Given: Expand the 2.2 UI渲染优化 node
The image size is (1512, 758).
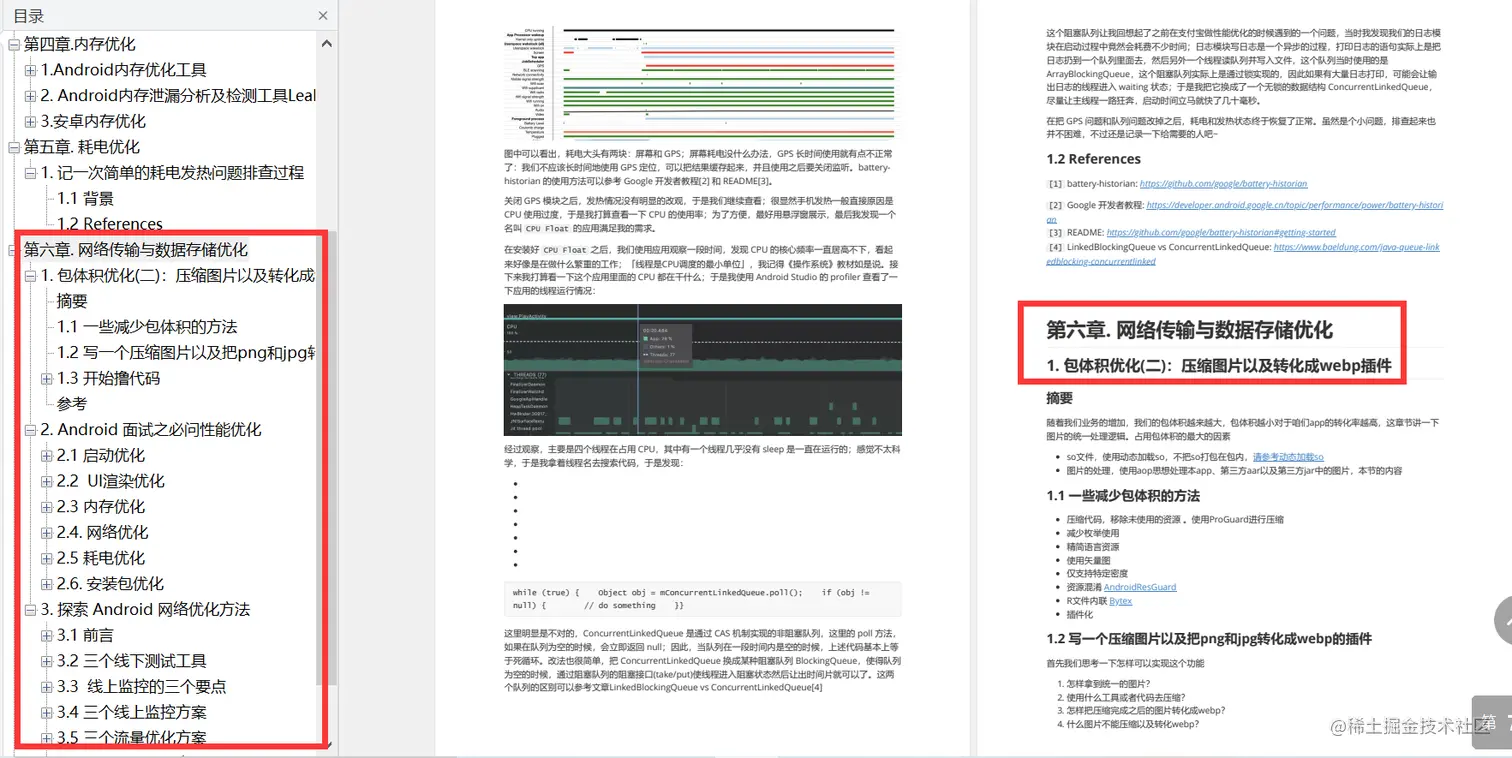Looking at the screenshot, I should [46, 482].
